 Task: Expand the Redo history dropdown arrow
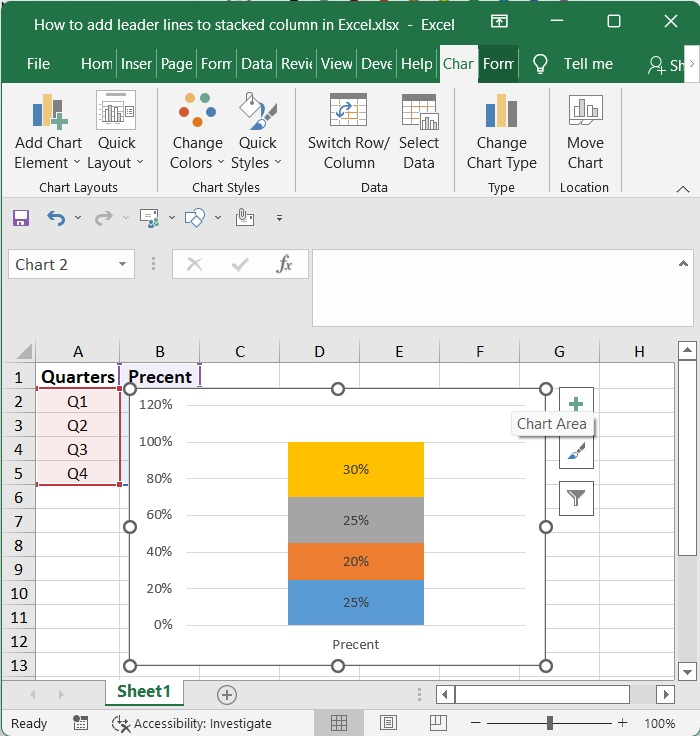(x=125, y=218)
